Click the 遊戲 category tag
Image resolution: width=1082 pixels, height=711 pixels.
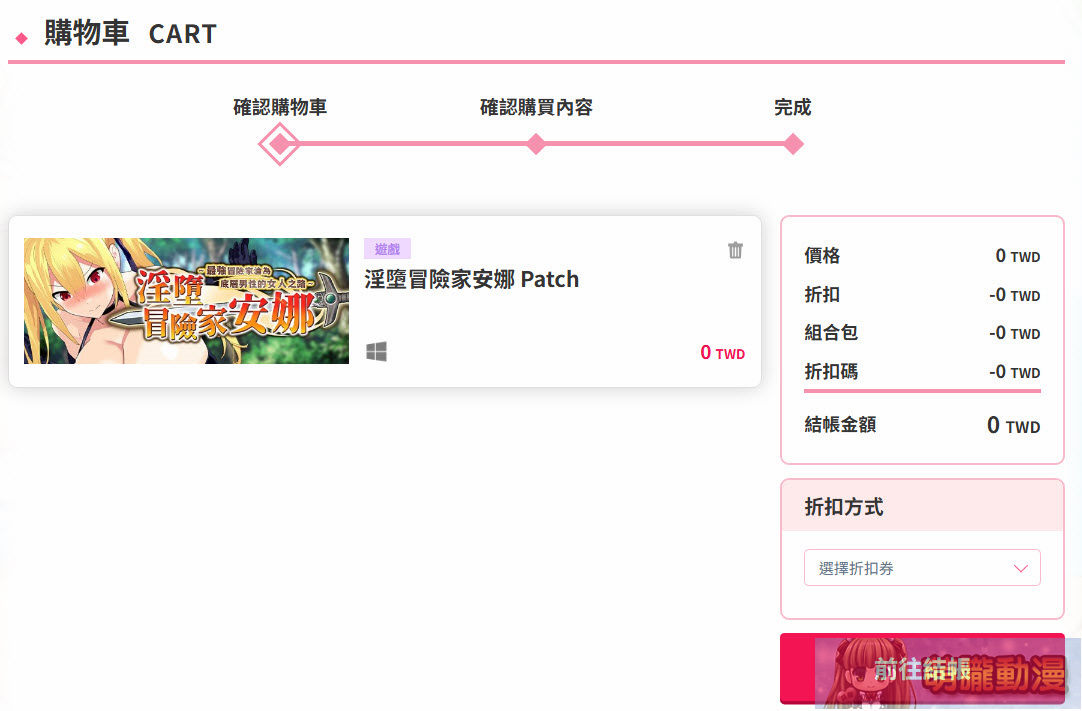pyautogui.click(x=387, y=249)
